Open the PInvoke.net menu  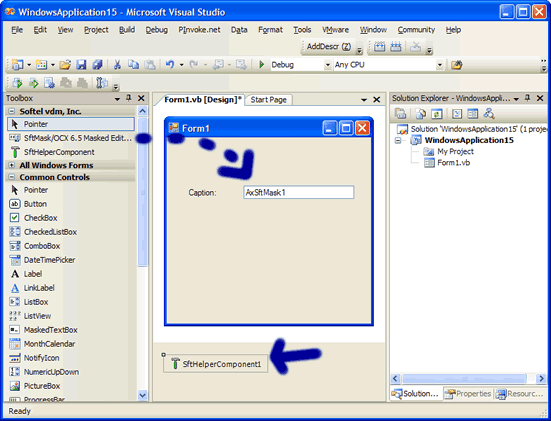pos(199,30)
